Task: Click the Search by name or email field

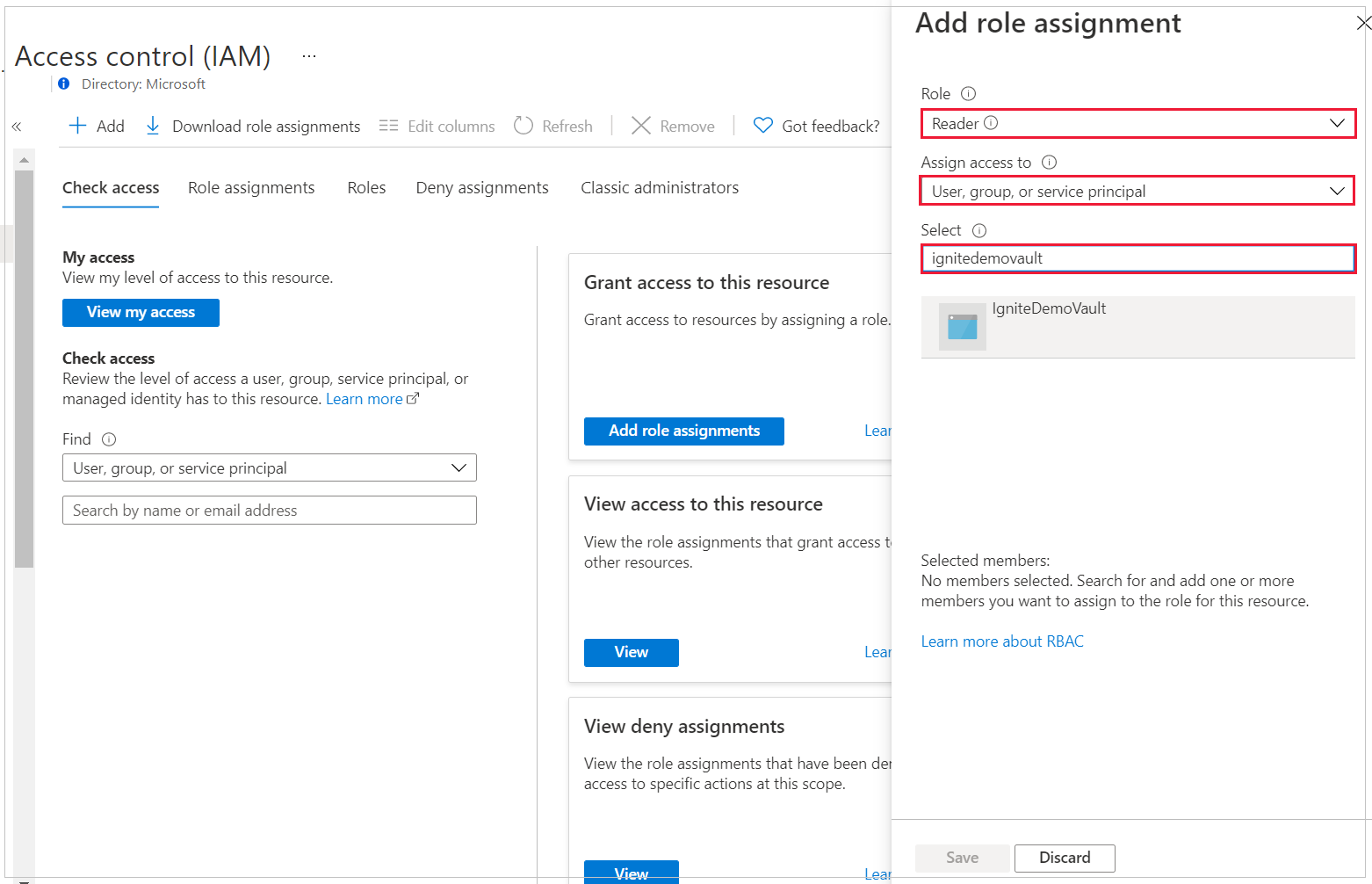Action: (269, 511)
